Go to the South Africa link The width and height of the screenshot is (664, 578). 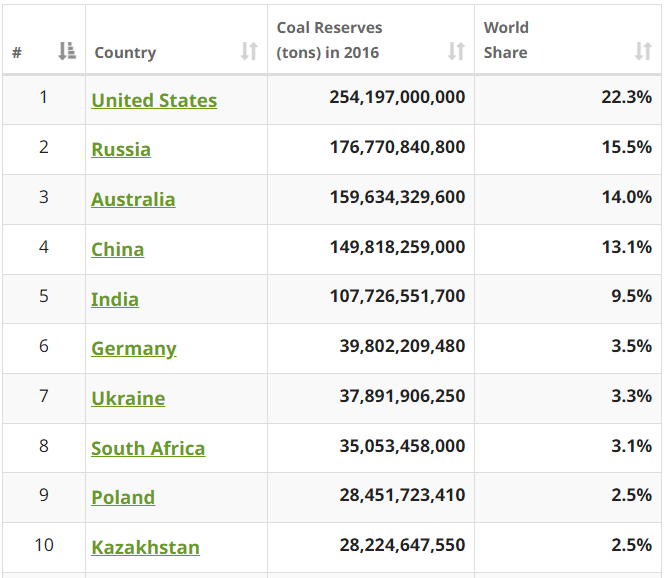pyautogui.click(x=148, y=448)
